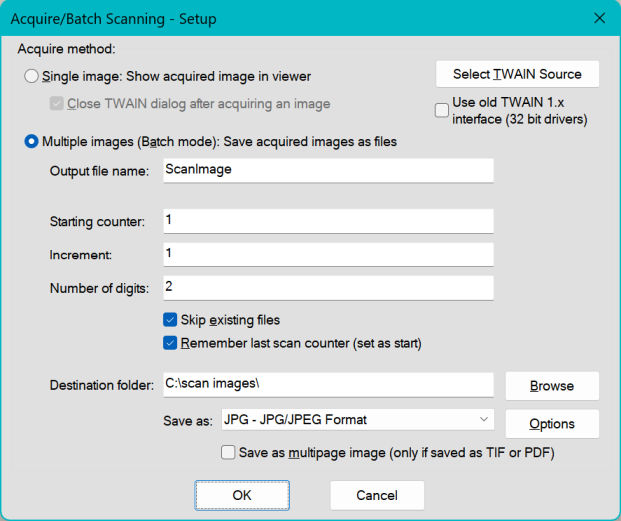Image resolution: width=621 pixels, height=521 pixels.
Task: Select Single image acquire method
Action: coord(32,76)
